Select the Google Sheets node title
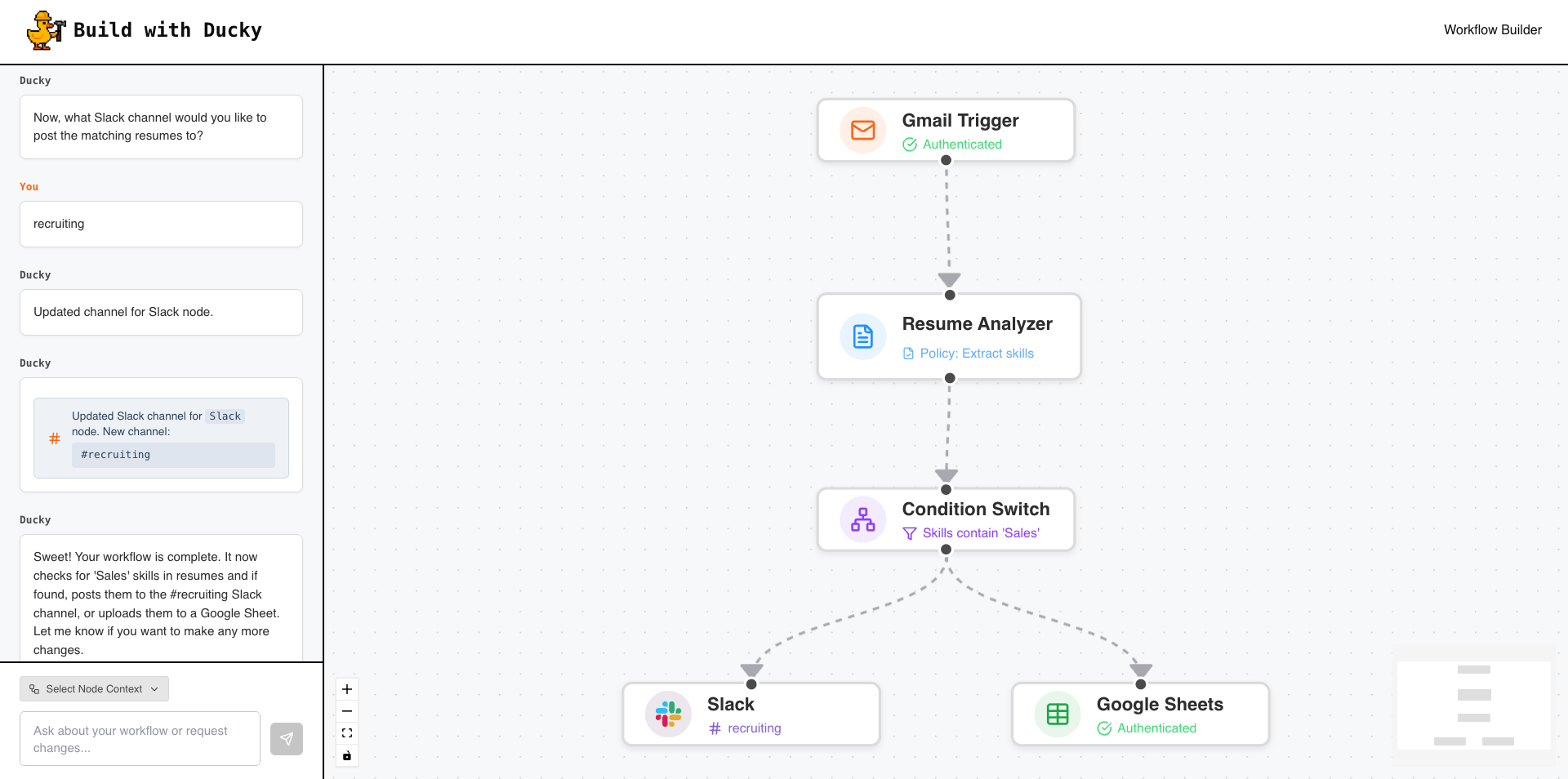Screen dimensions: 1568x779 (1160, 704)
